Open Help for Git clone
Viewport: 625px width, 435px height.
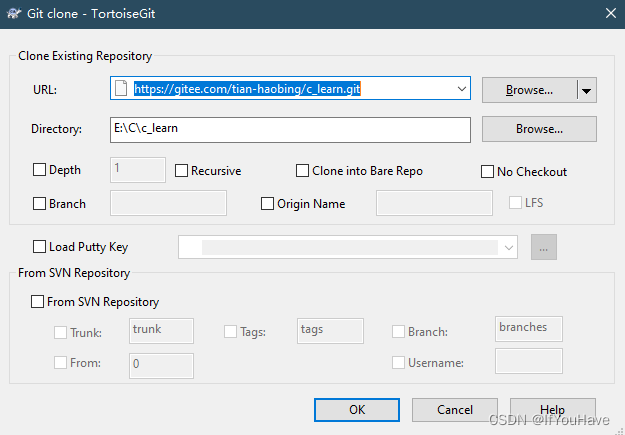click(553, 409)
